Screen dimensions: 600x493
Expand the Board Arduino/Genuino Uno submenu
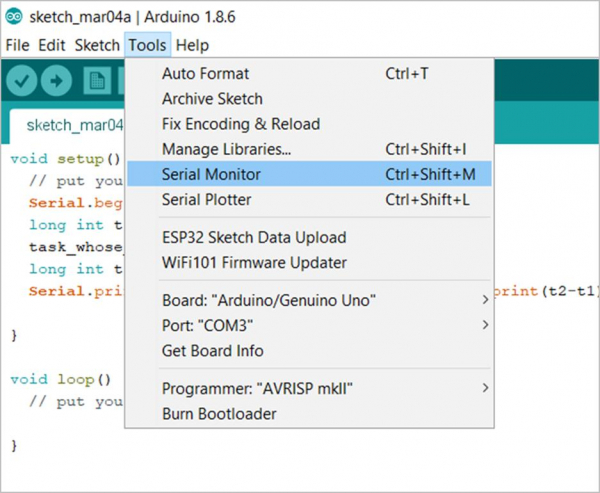(x=269, y=301)
